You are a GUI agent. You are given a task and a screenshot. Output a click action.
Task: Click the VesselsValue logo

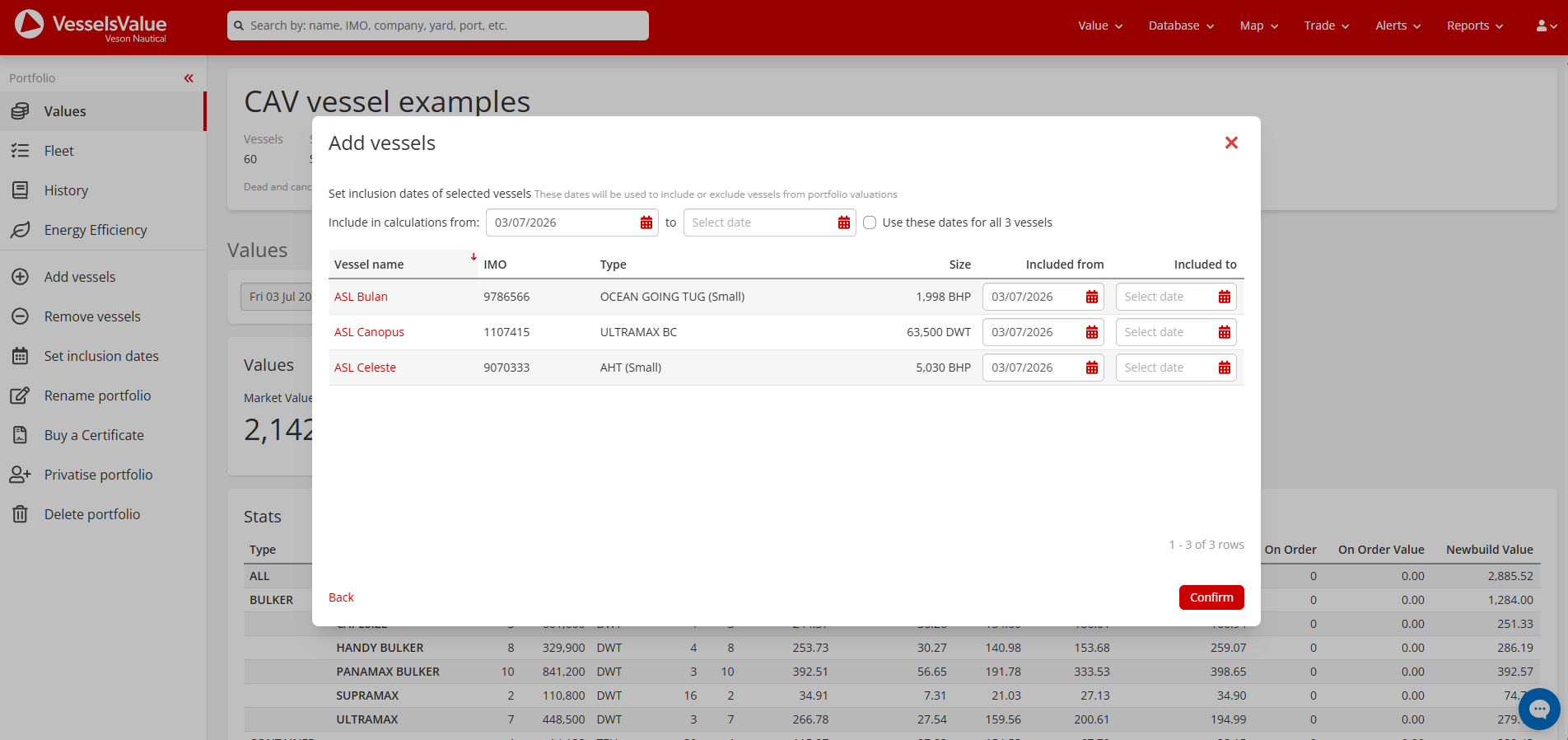pos(91,26)
